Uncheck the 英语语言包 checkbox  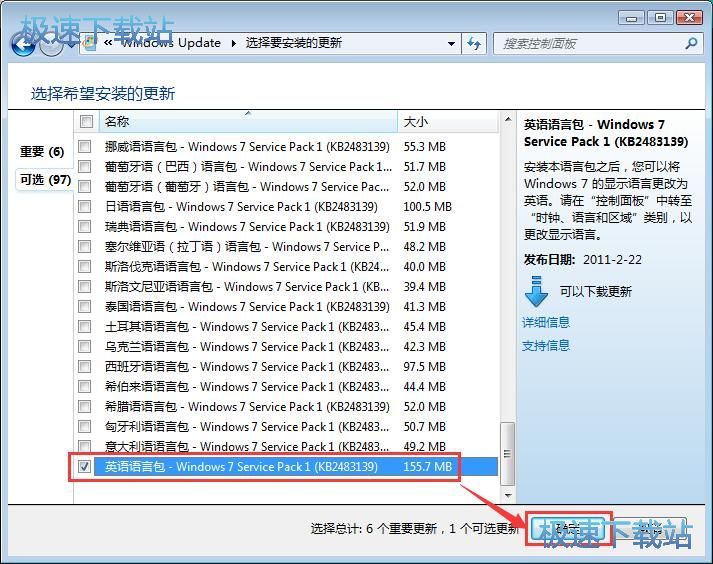coord(85,467)
